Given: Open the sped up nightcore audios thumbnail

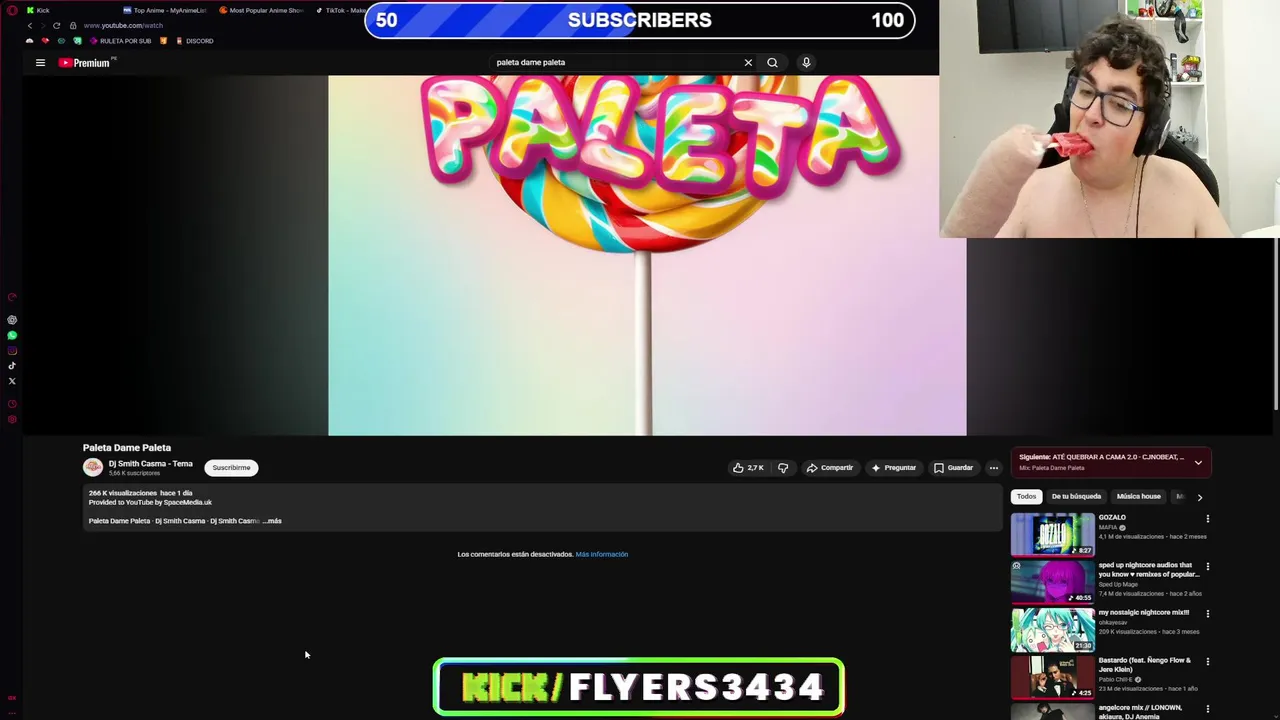Looking at the screenshot, I should click(1052, 581).
